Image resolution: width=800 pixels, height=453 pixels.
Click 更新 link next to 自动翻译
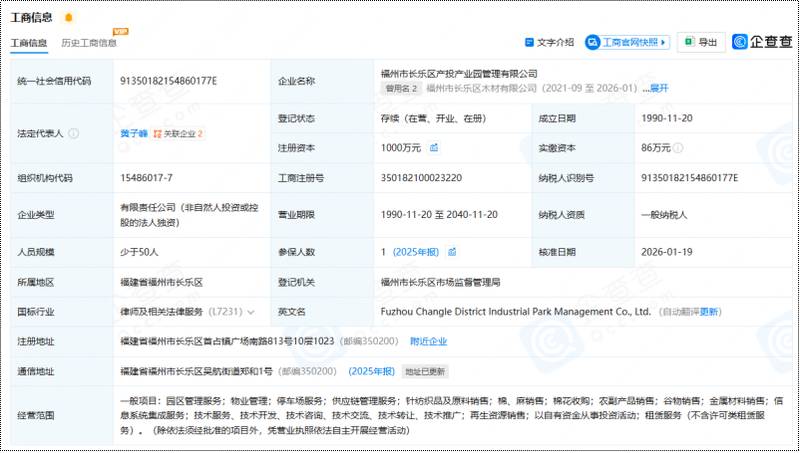pos(709,312)
